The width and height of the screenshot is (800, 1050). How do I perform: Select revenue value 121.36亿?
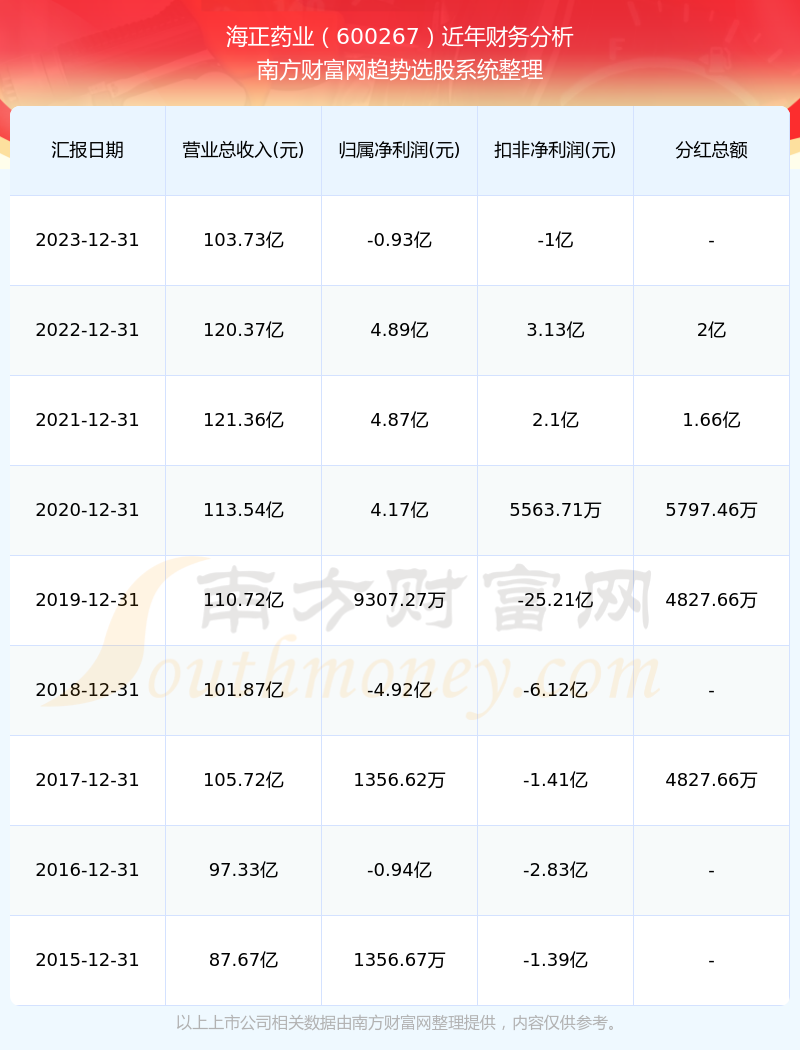(x=244, y=420)
